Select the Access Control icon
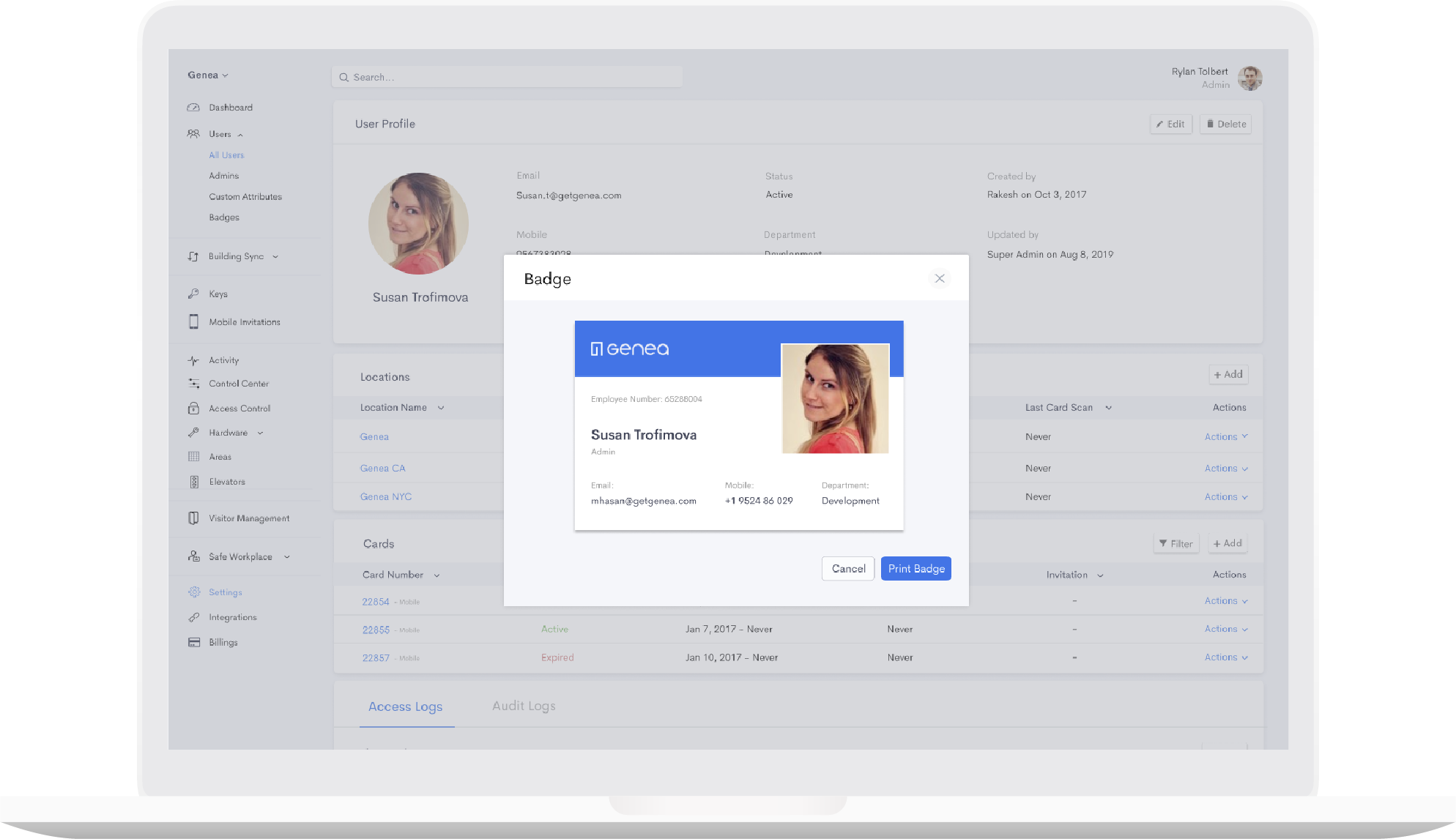1456x839 pixels. tap(193, 408)
